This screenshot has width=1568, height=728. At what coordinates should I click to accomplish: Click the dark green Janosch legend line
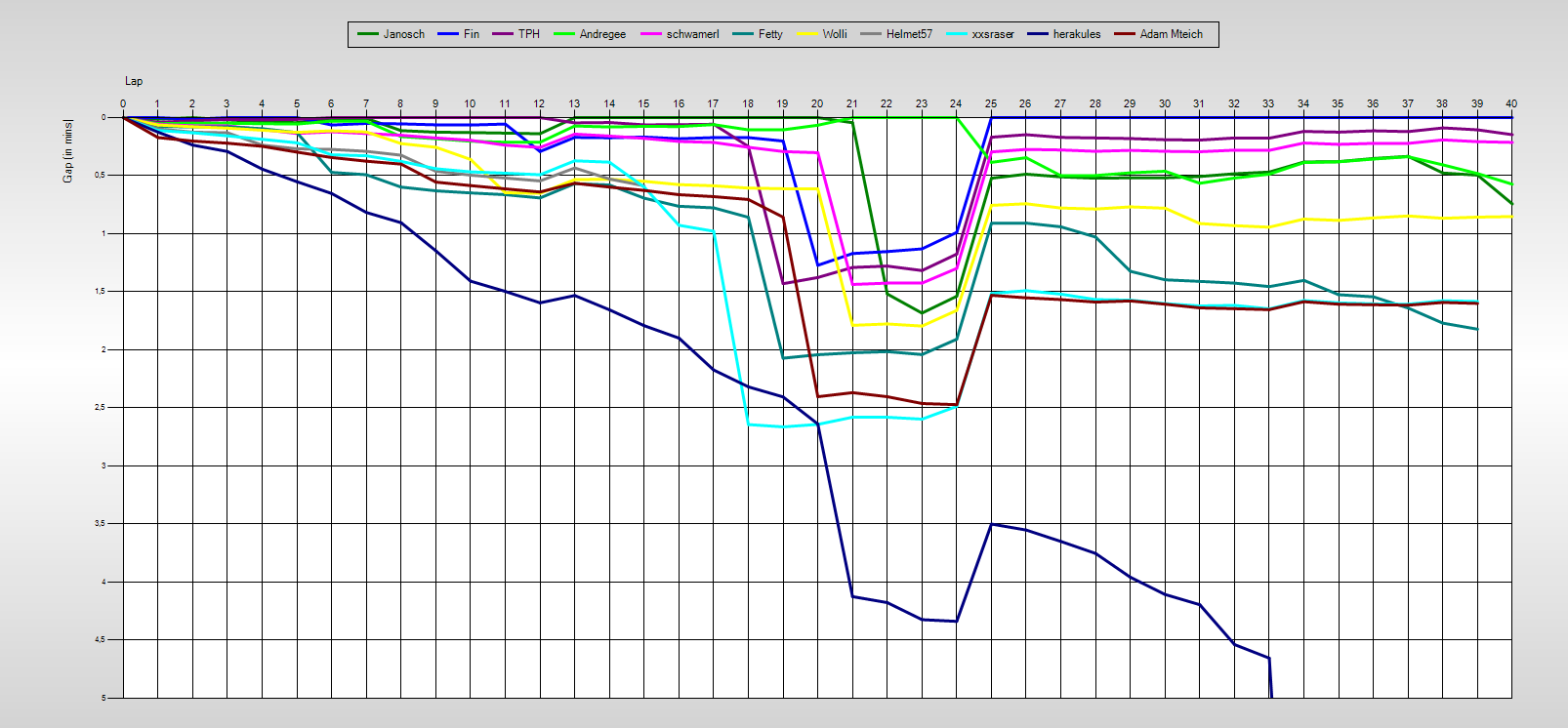[367, 34]
